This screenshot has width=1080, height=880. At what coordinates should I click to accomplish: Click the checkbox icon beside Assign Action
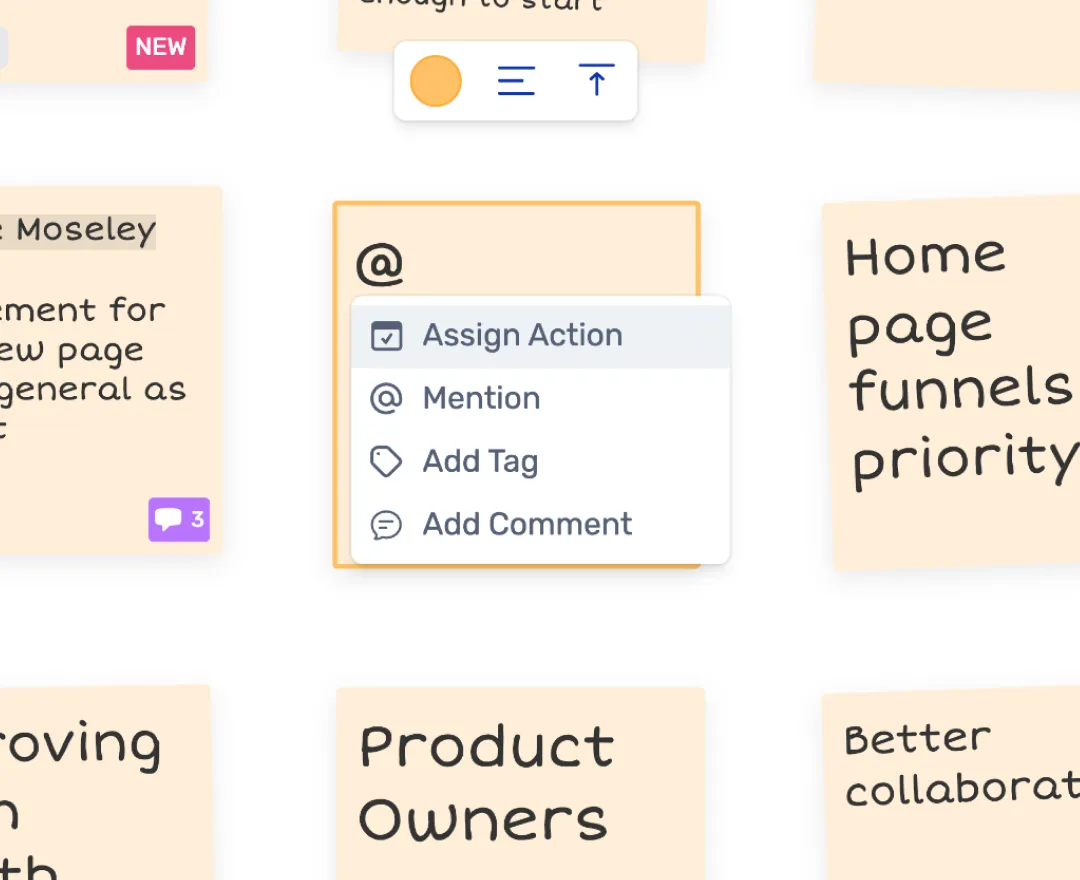click(387, 335)
